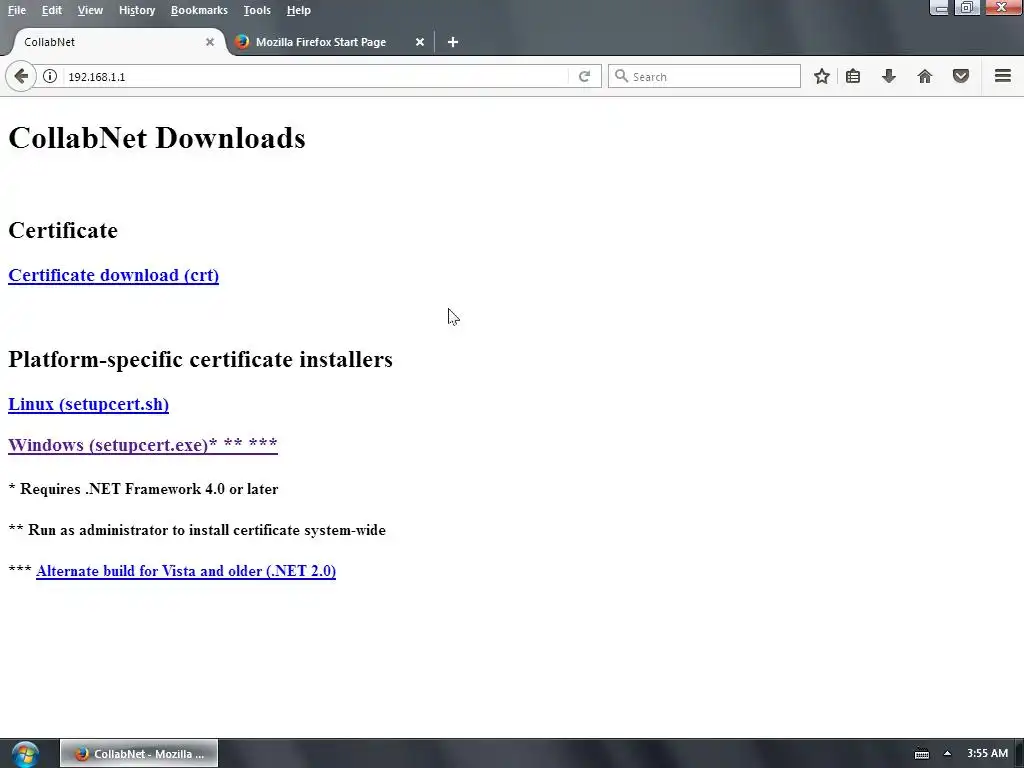
Task: Open the site information icon in address bar
Action: 50,76
